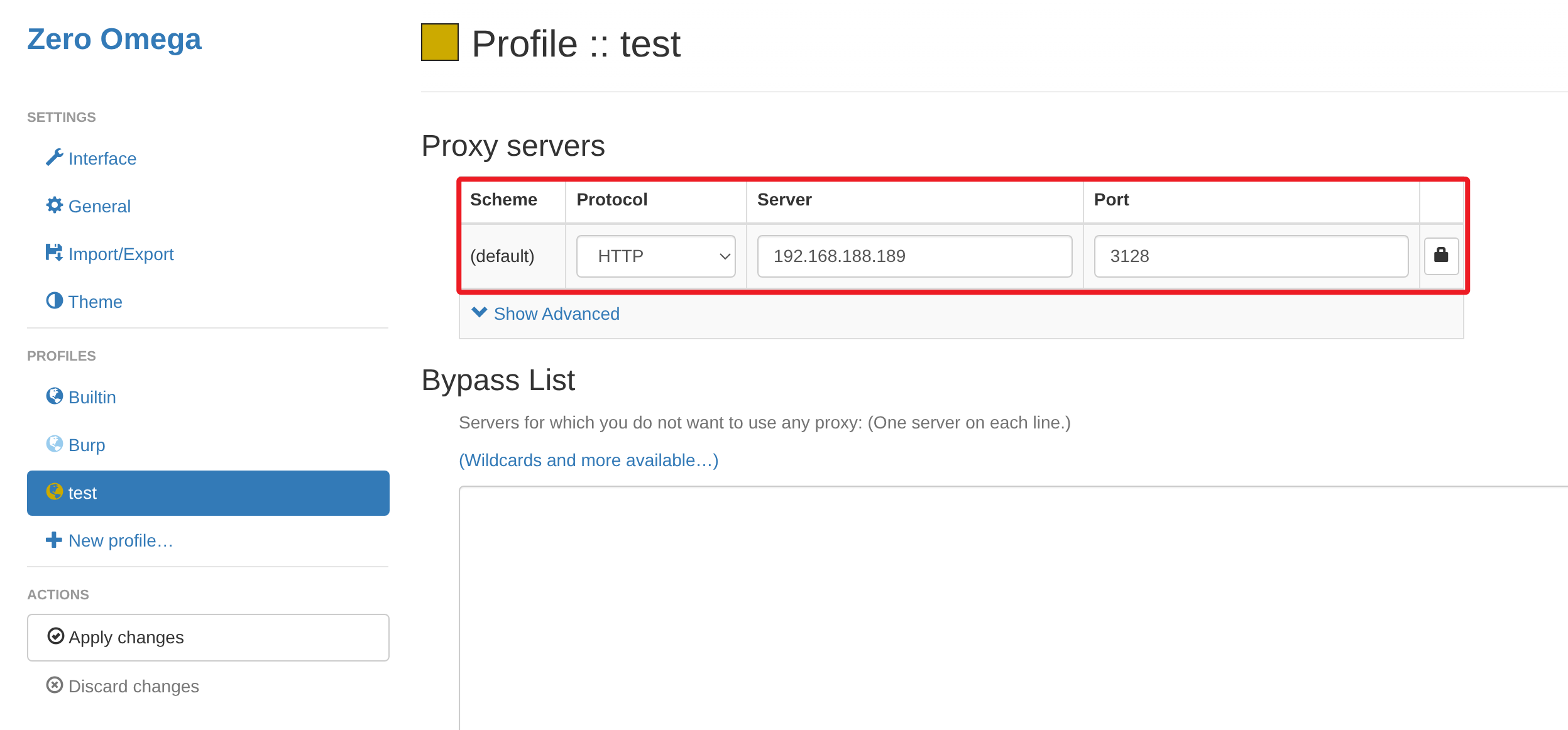Viewport: 1568px width, 730px height.
Task: Go to Import/Export settings
Action: point(121,254)
